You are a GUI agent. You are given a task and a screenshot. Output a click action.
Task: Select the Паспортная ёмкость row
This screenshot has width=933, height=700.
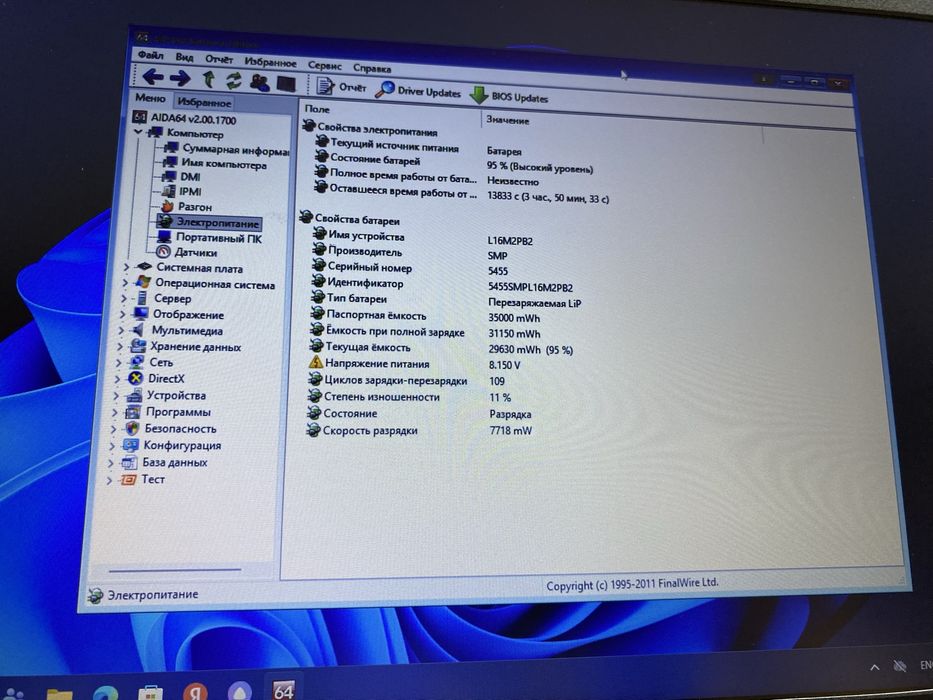click(425, 316)
